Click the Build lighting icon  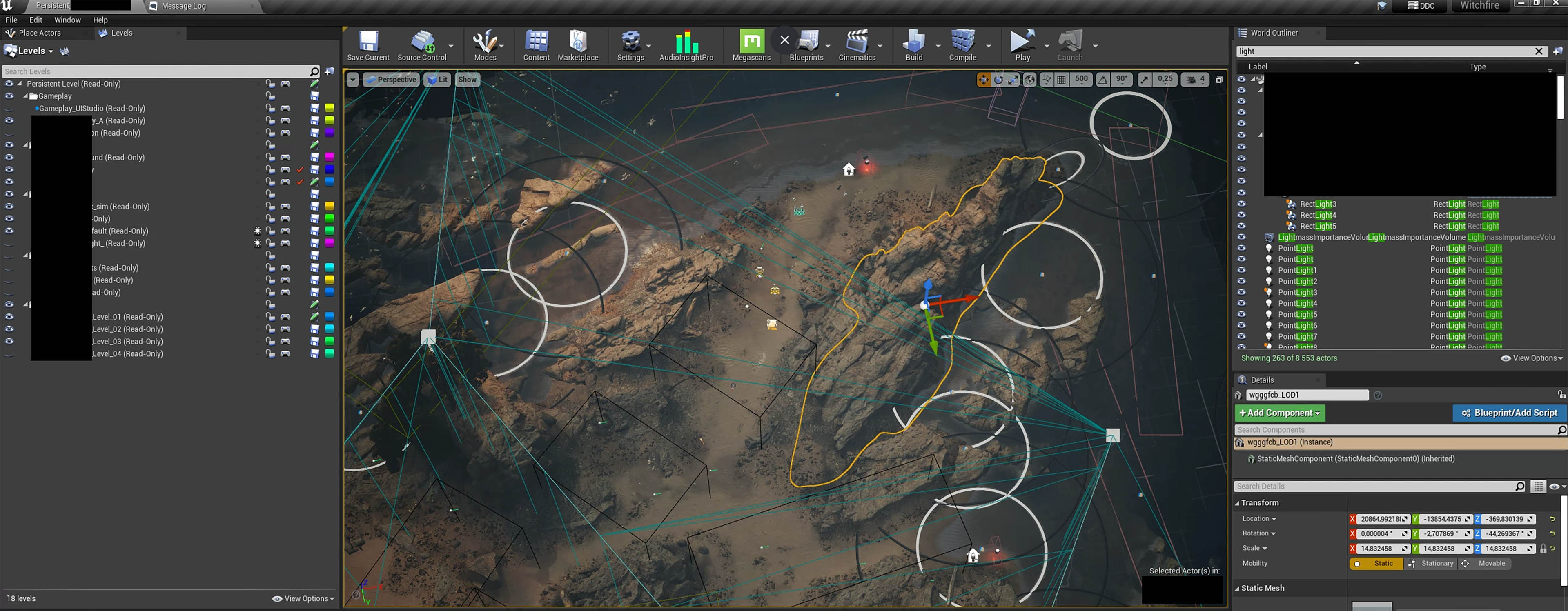[914, 42]
